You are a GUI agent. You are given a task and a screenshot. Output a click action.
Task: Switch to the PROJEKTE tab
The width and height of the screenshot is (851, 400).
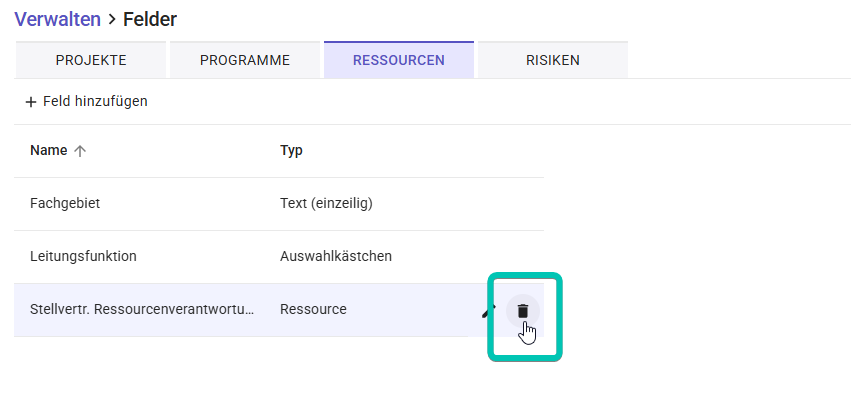pyautogui.click(x=91, y=60)
